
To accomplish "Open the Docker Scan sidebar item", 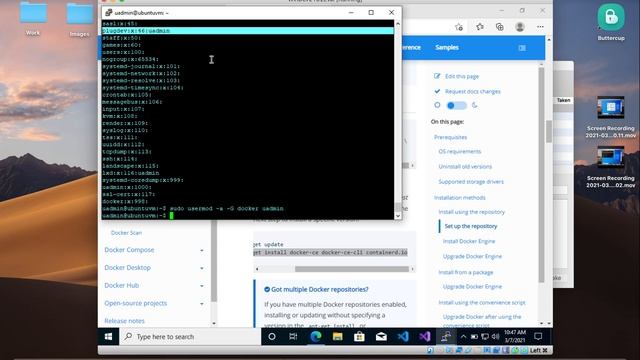I will [x=126, y=233].
